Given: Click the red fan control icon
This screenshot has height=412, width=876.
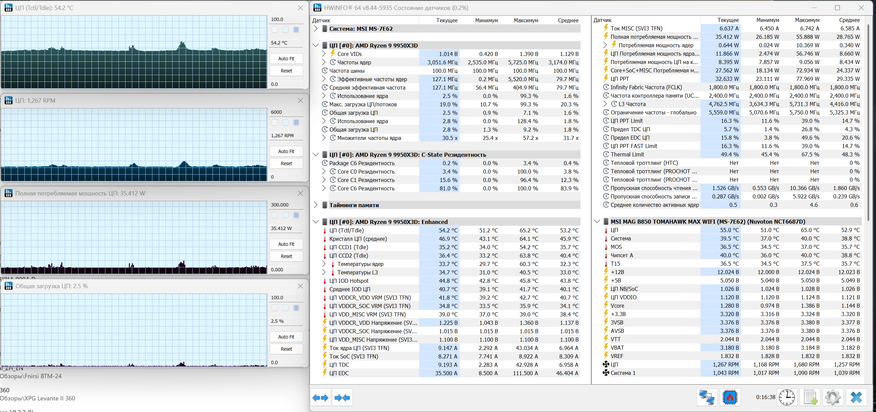Looking at the screenshot, I should click(730, 397).
